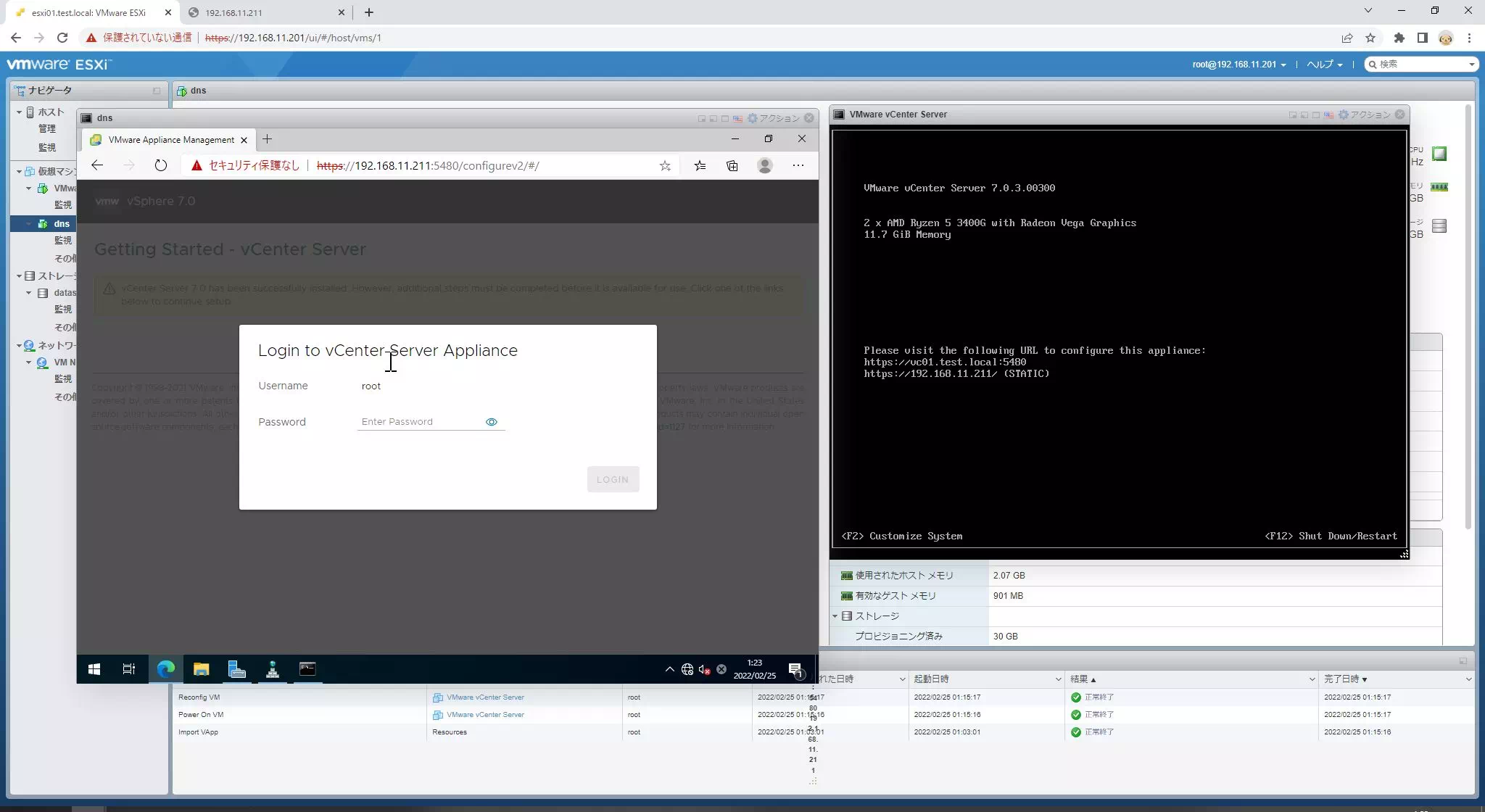Open a new tab in inner Edge browser
This screenshot has width=1485, height=812.
(x=267, y=139)
